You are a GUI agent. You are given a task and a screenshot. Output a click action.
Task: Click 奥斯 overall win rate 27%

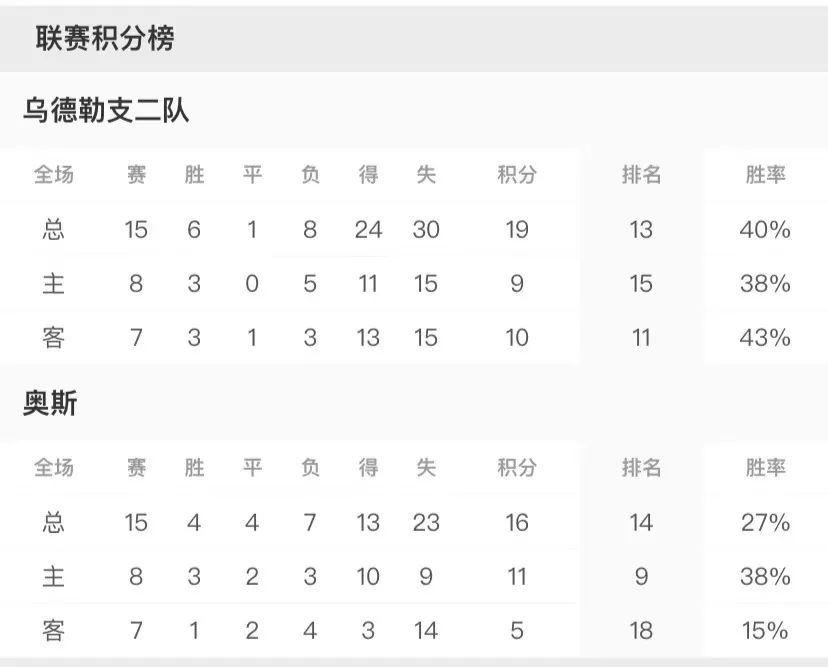[765, 522]
